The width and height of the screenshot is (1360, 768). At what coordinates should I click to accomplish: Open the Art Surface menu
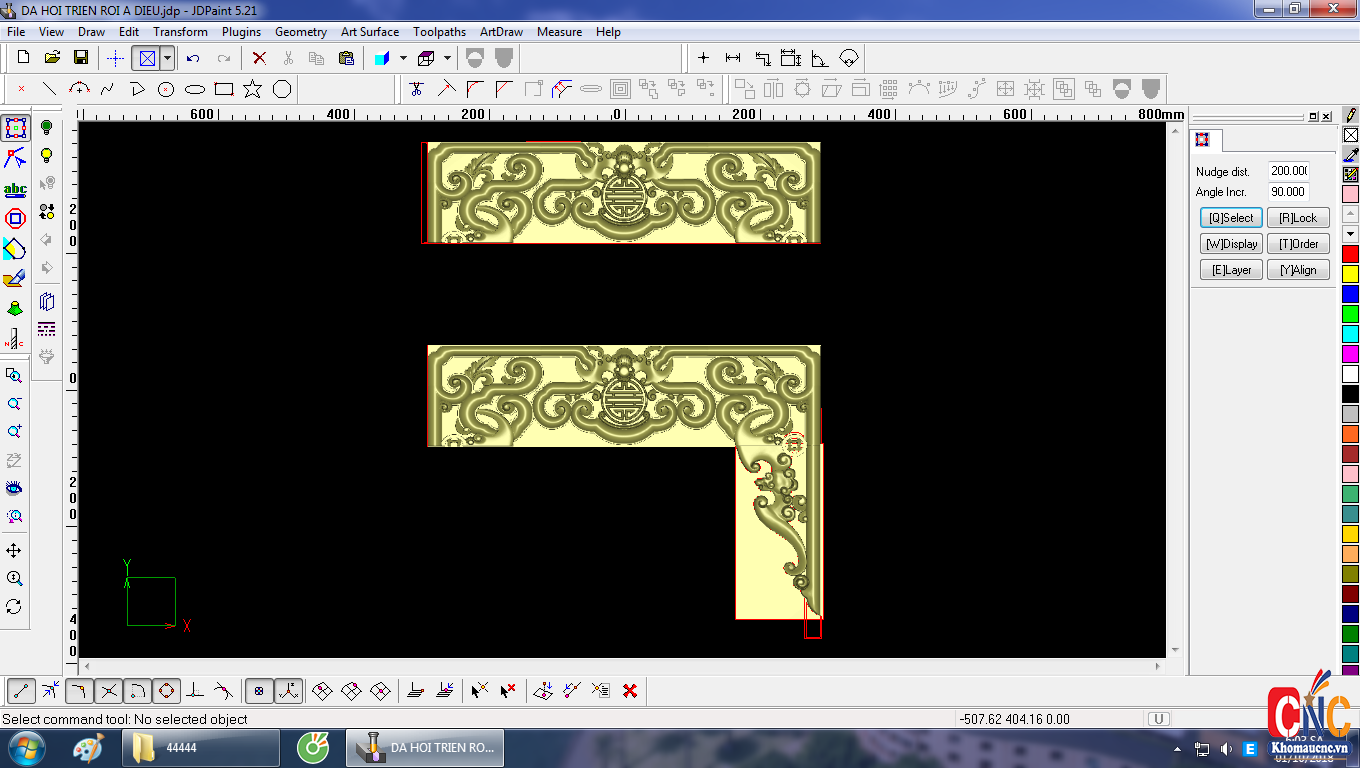(369, 32)
